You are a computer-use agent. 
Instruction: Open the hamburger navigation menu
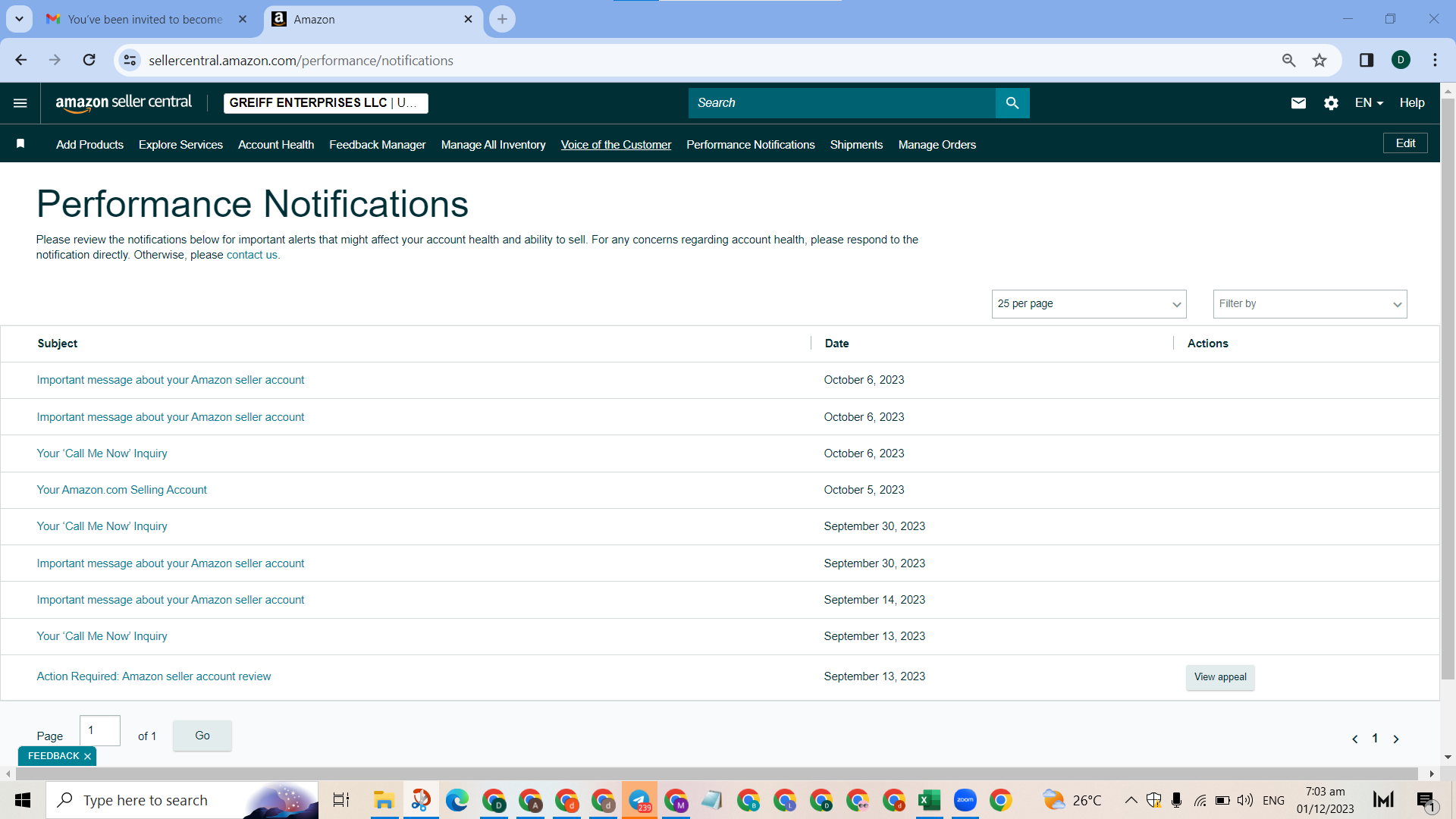point(20,103)
